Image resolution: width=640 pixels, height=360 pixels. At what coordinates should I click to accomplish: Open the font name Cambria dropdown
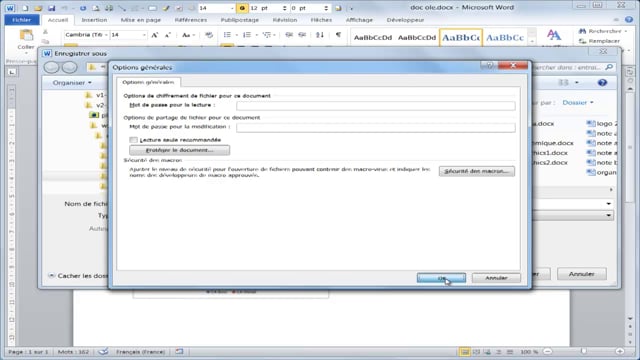[106, 35]
